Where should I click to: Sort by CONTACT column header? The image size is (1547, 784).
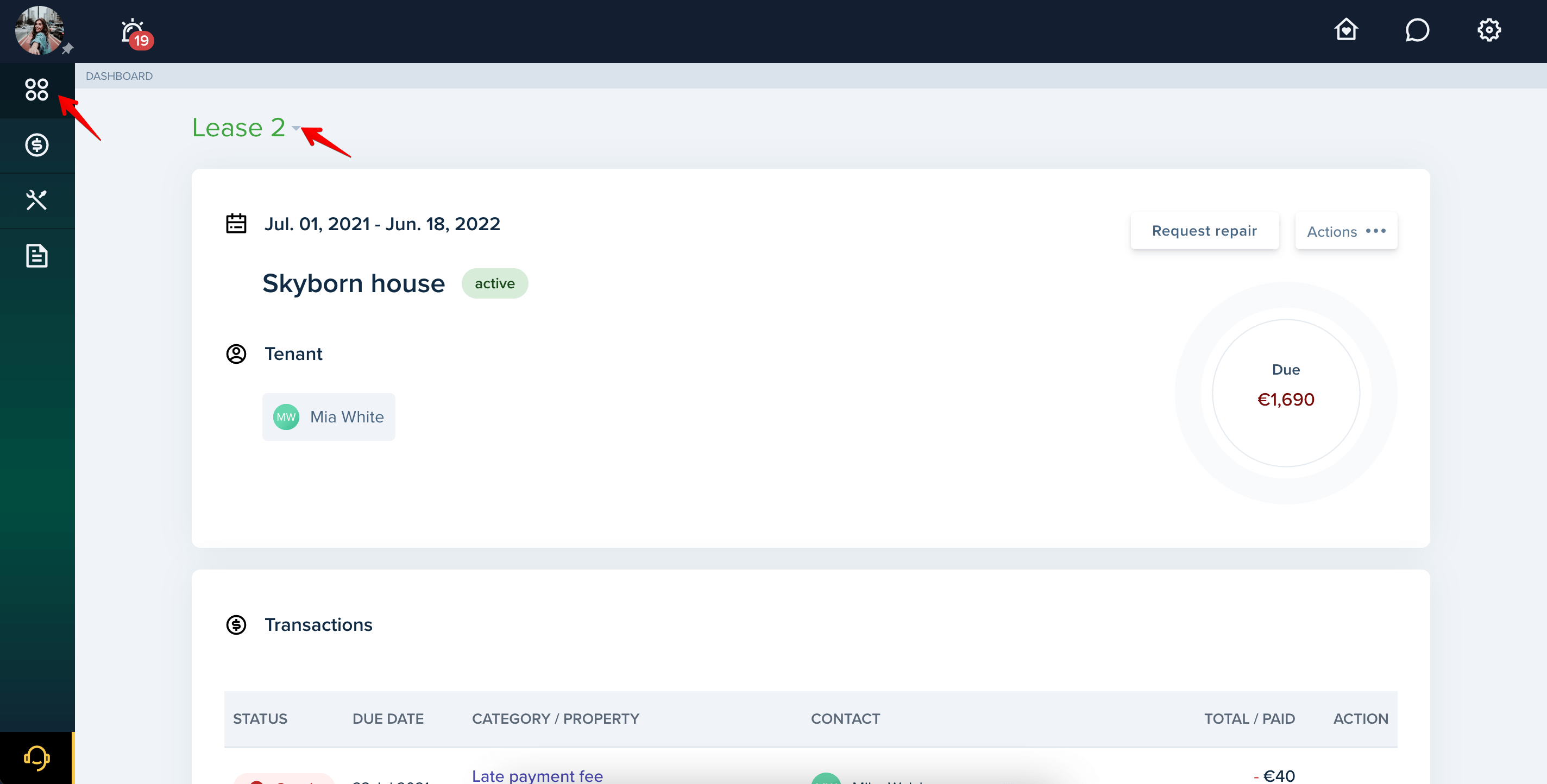pos(845,718)
